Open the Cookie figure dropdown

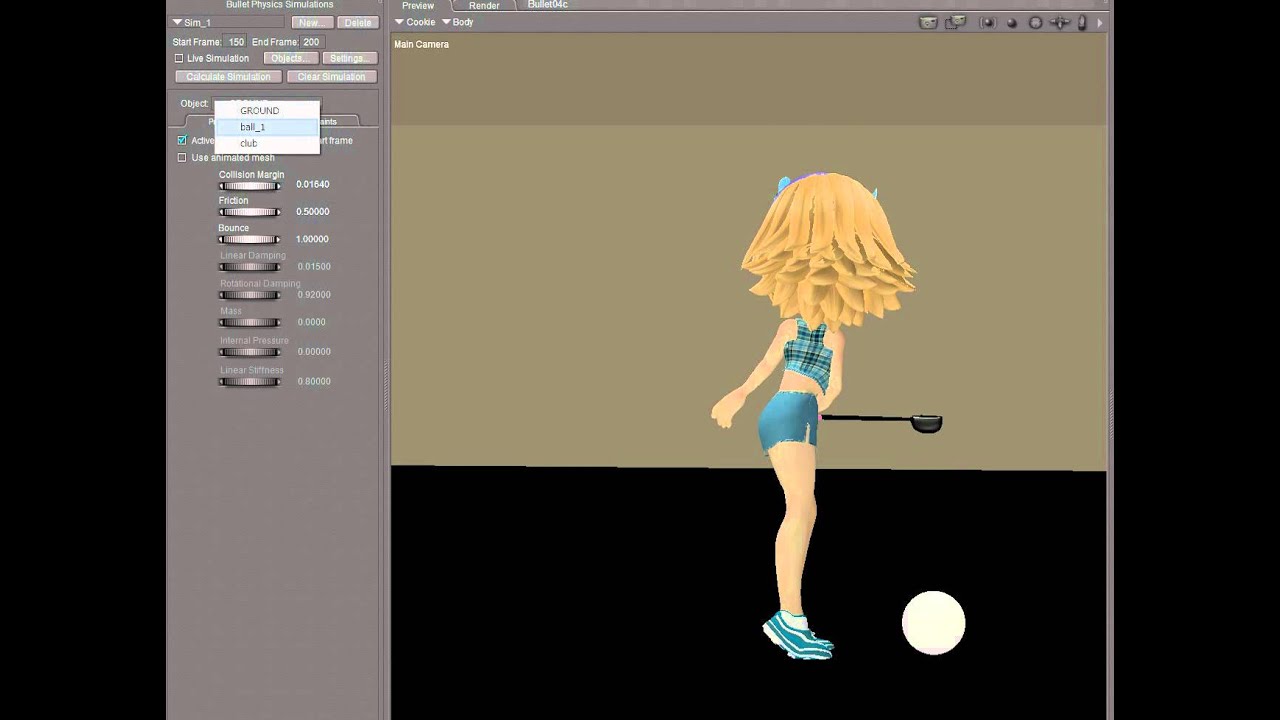point(414,22)
